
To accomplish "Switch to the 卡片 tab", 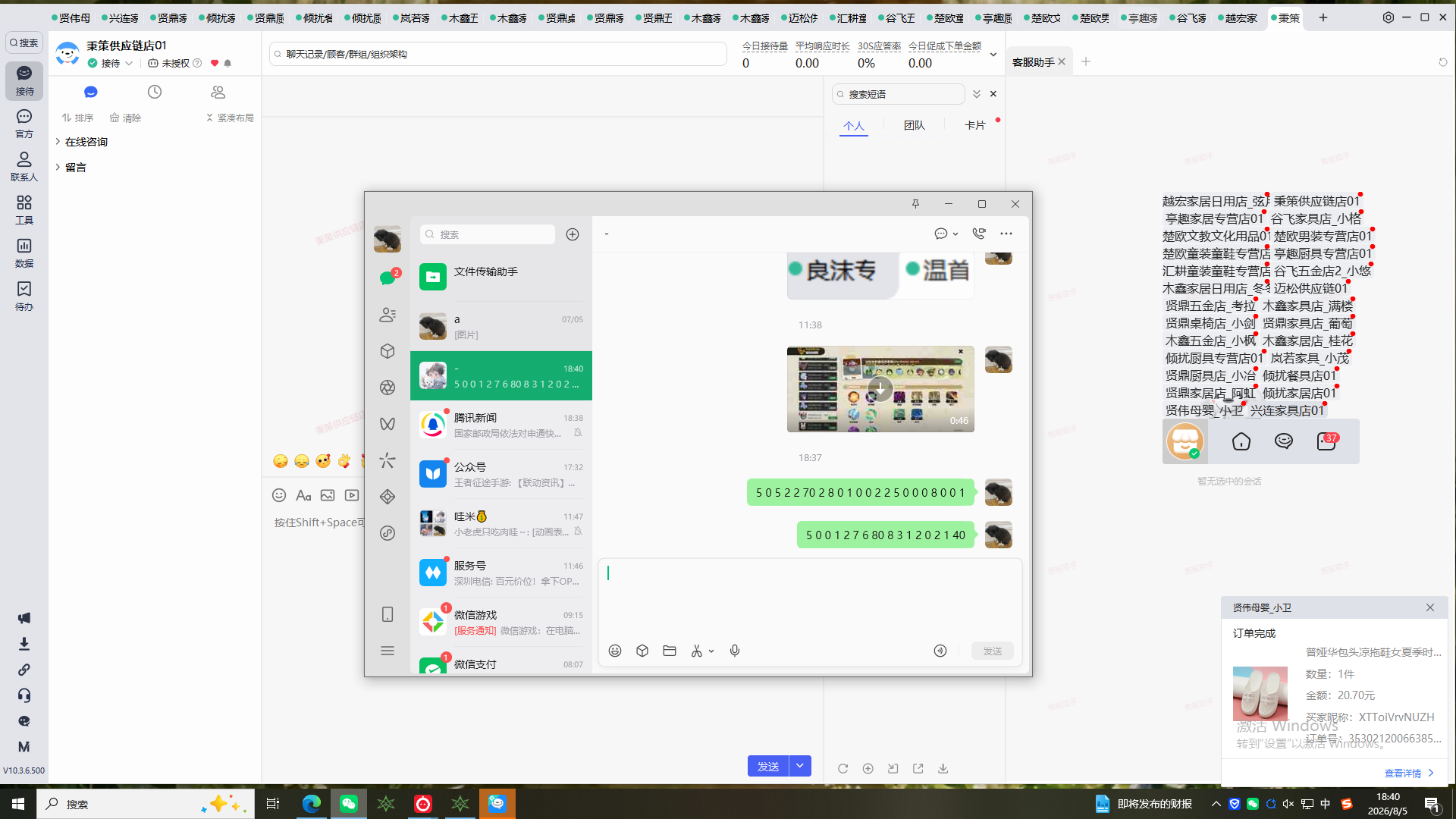I will pos(975,126).
